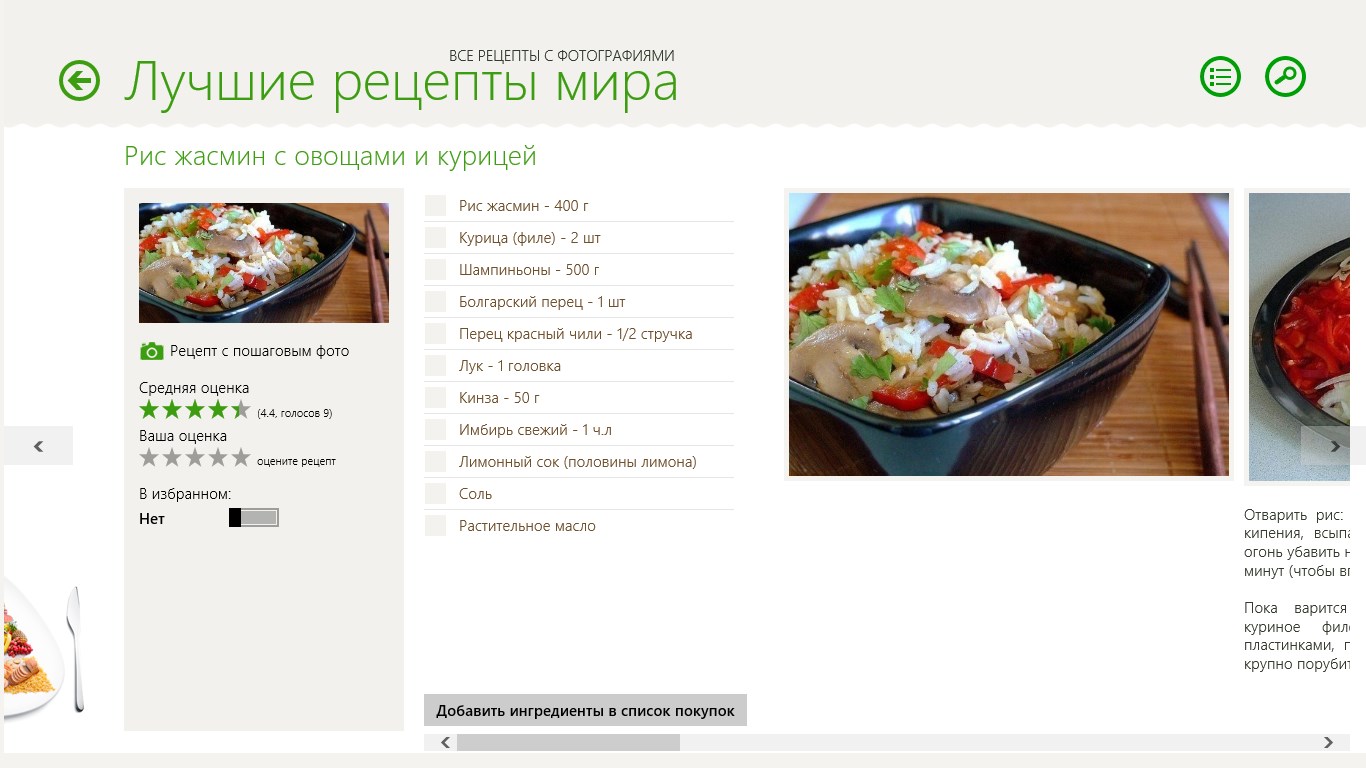Tick the 'Кинза - 50 г' checkbox

(x=435, y=398)
